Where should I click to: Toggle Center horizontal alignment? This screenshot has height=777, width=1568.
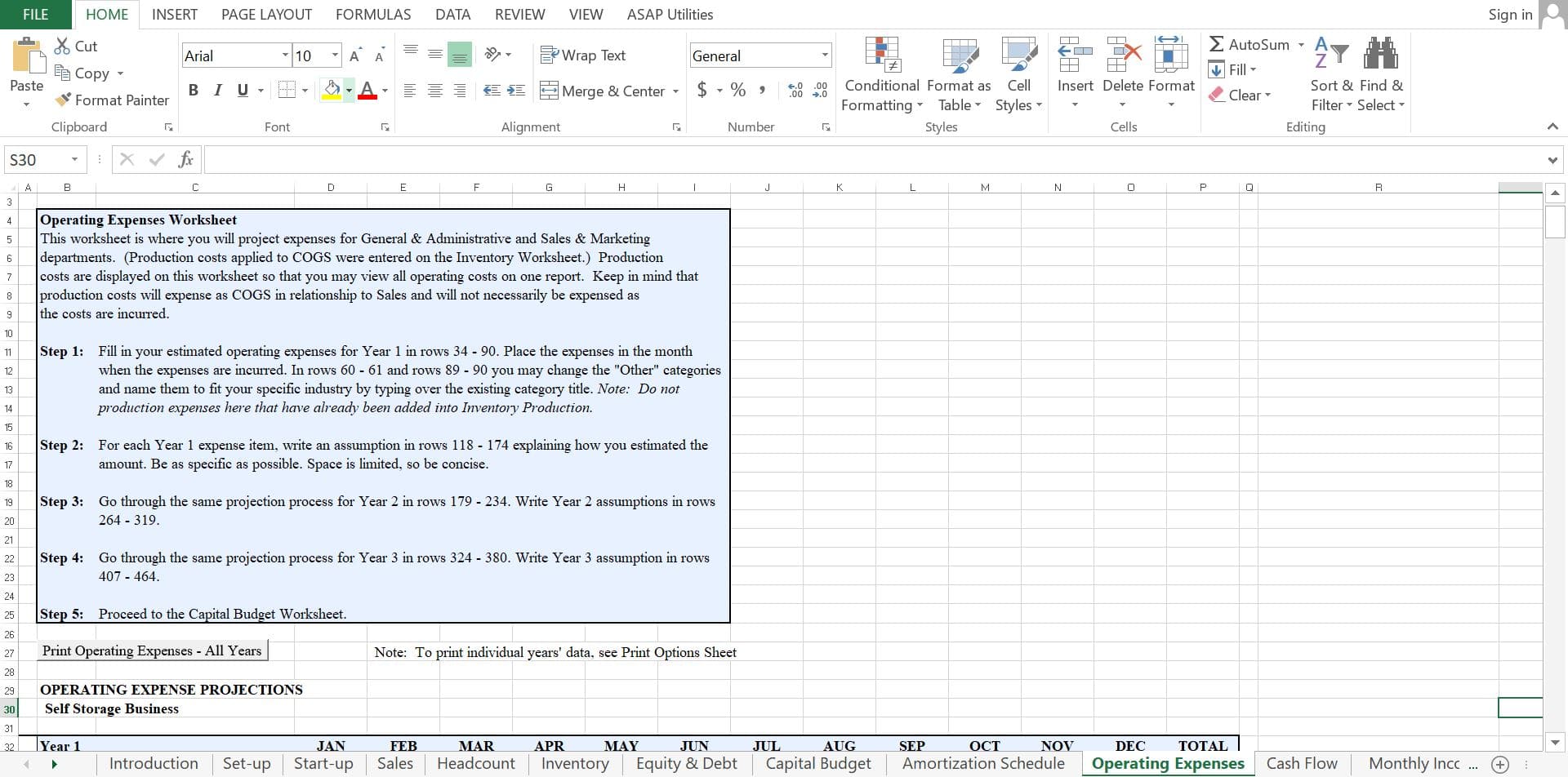pos(435,91)
